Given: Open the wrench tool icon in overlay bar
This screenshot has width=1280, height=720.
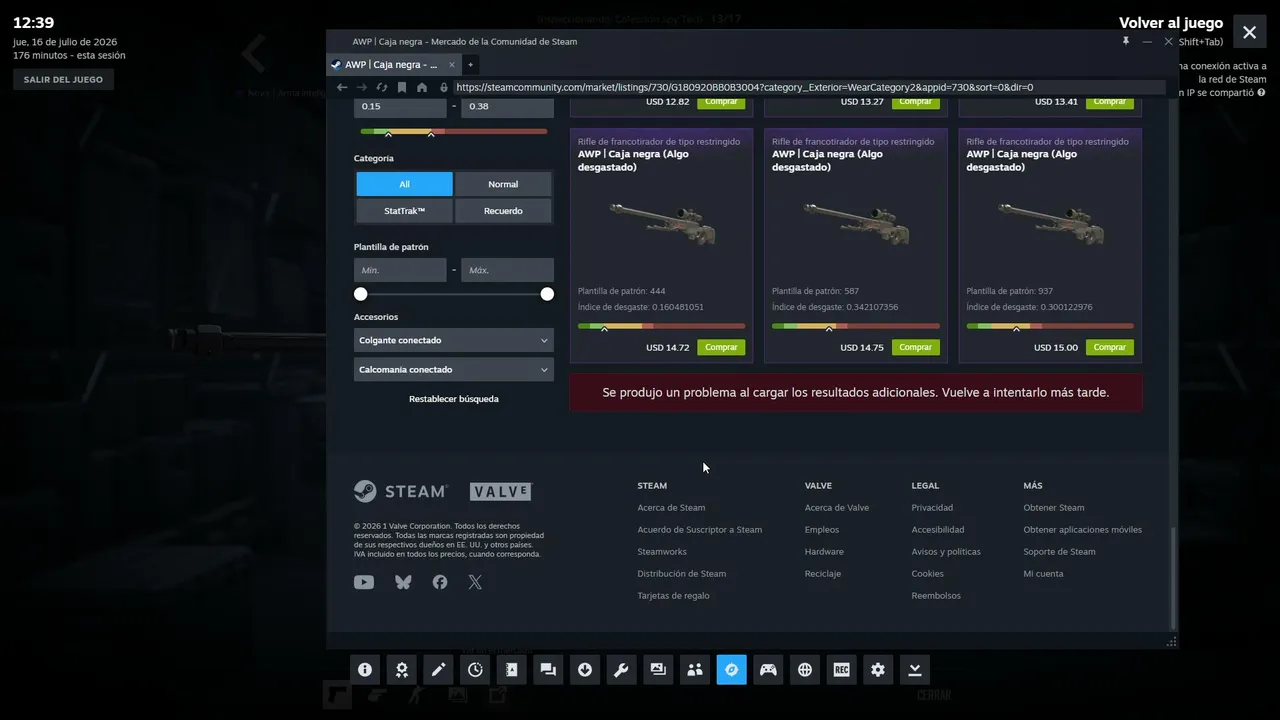Looking at the screenshot, I should click(621, 669).
